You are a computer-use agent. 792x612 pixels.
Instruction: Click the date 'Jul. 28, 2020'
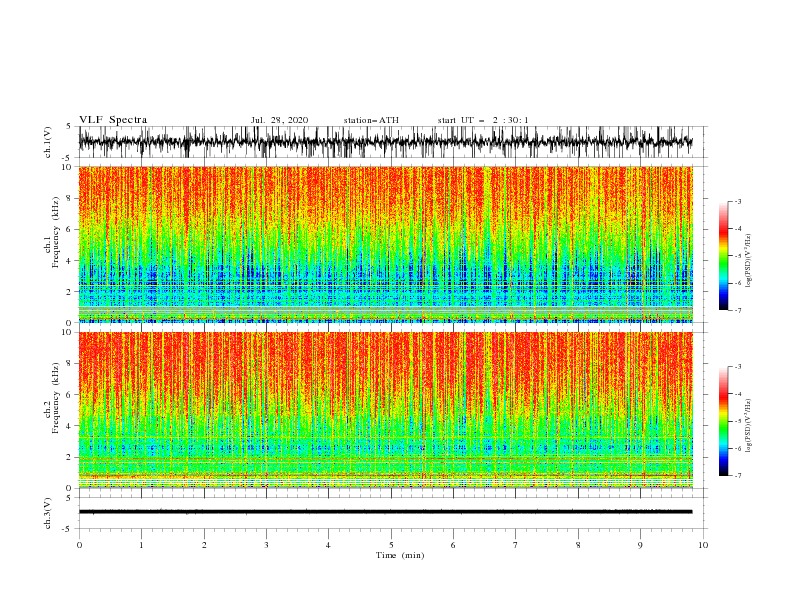click(x=279, y=120)
